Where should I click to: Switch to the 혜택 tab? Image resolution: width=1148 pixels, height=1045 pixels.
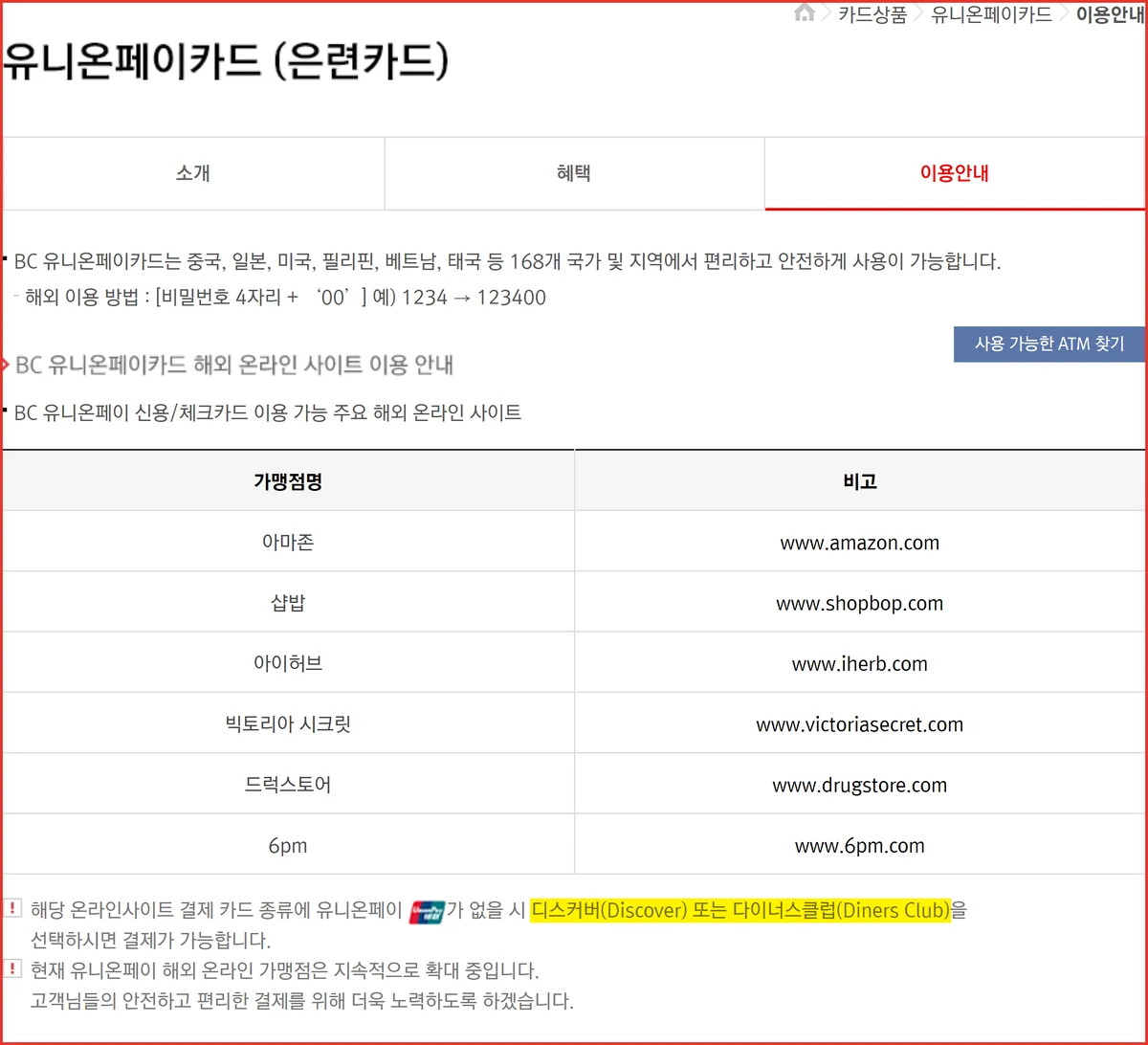[574, 173]
